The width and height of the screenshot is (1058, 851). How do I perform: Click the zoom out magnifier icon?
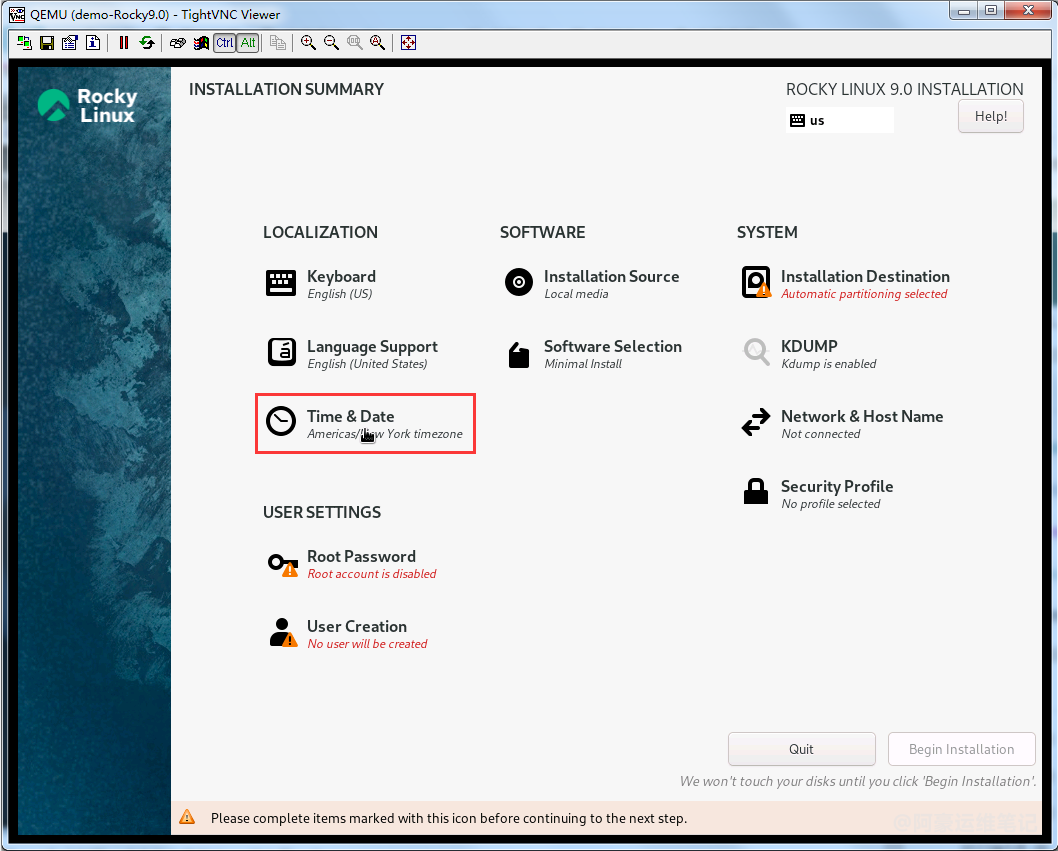[x=331, y=43]
